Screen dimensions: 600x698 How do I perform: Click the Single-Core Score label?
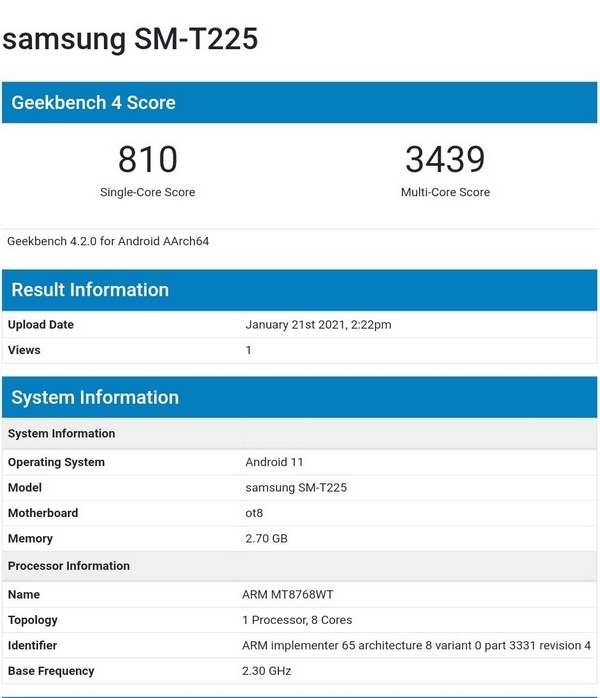coord(148,192)
